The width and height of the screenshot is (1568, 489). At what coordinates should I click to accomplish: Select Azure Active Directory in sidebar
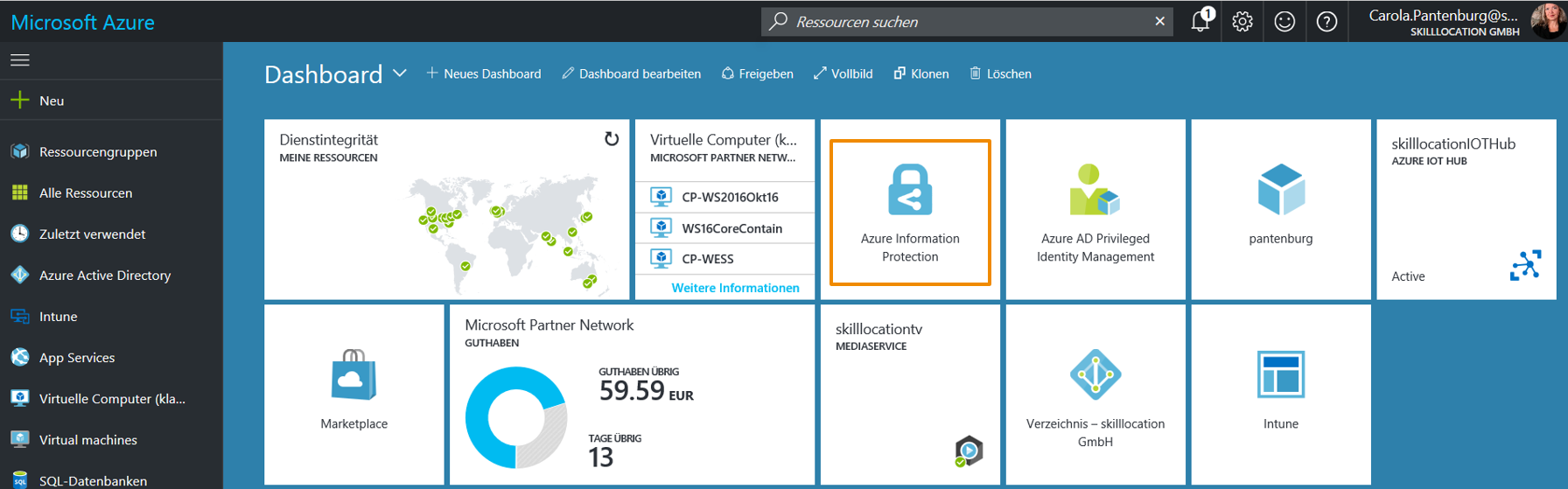pyautogui.click(x=104, y=275)
